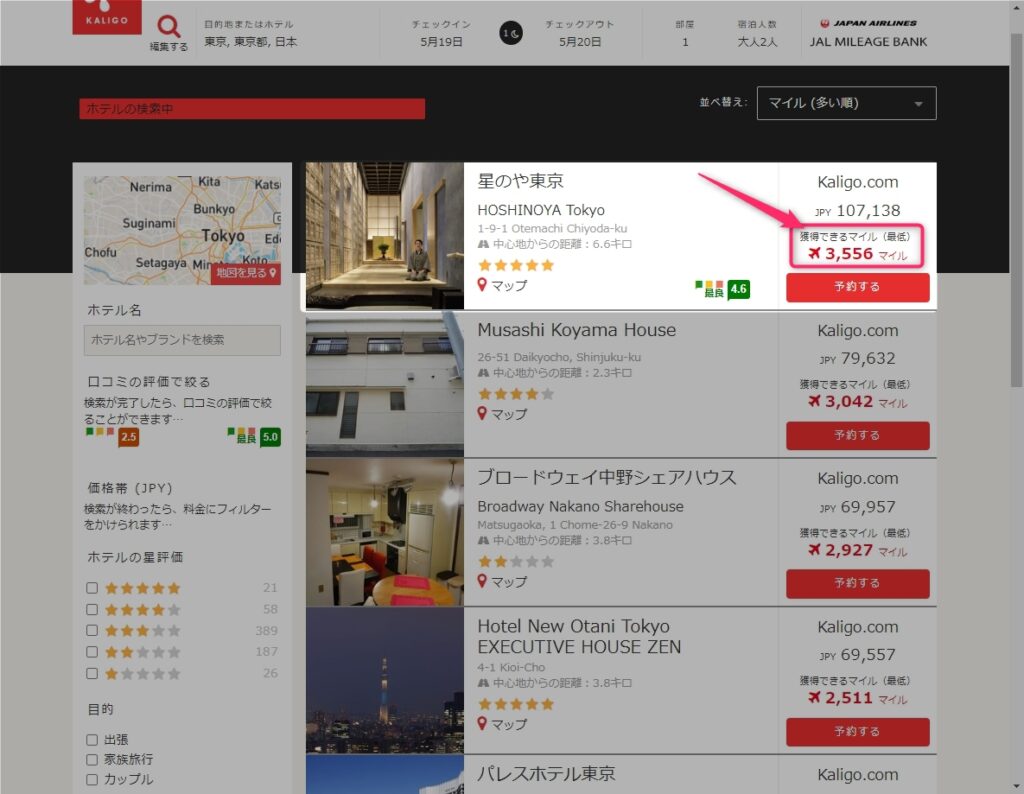
Task: Check the カップル purpose filter
Action: pos(92,780)
